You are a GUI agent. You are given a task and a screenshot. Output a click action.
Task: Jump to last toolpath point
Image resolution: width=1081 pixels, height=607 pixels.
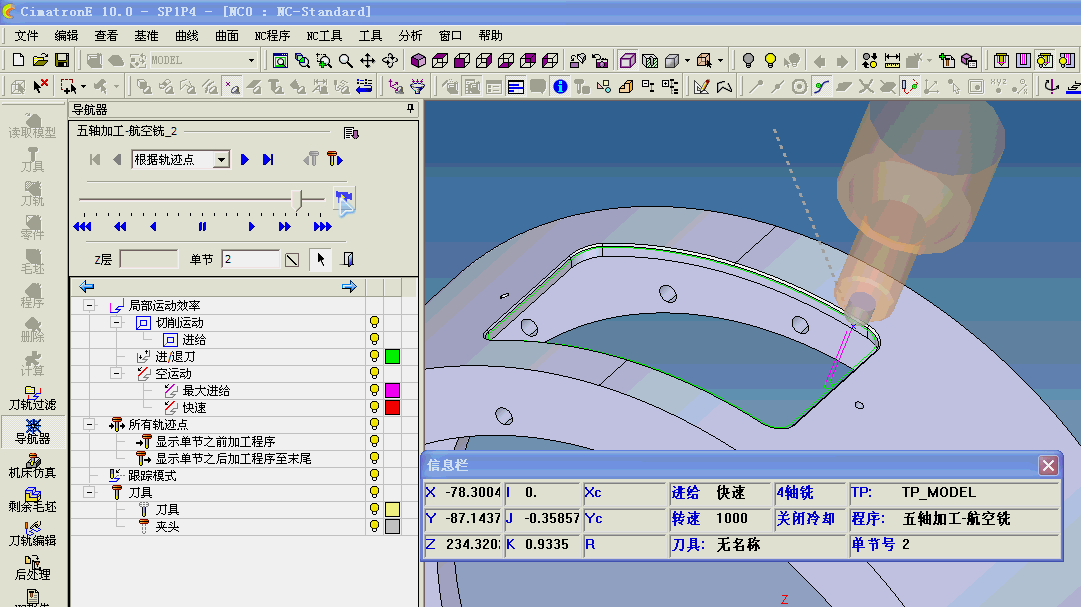pyautogui.click(x=268, y=159)
